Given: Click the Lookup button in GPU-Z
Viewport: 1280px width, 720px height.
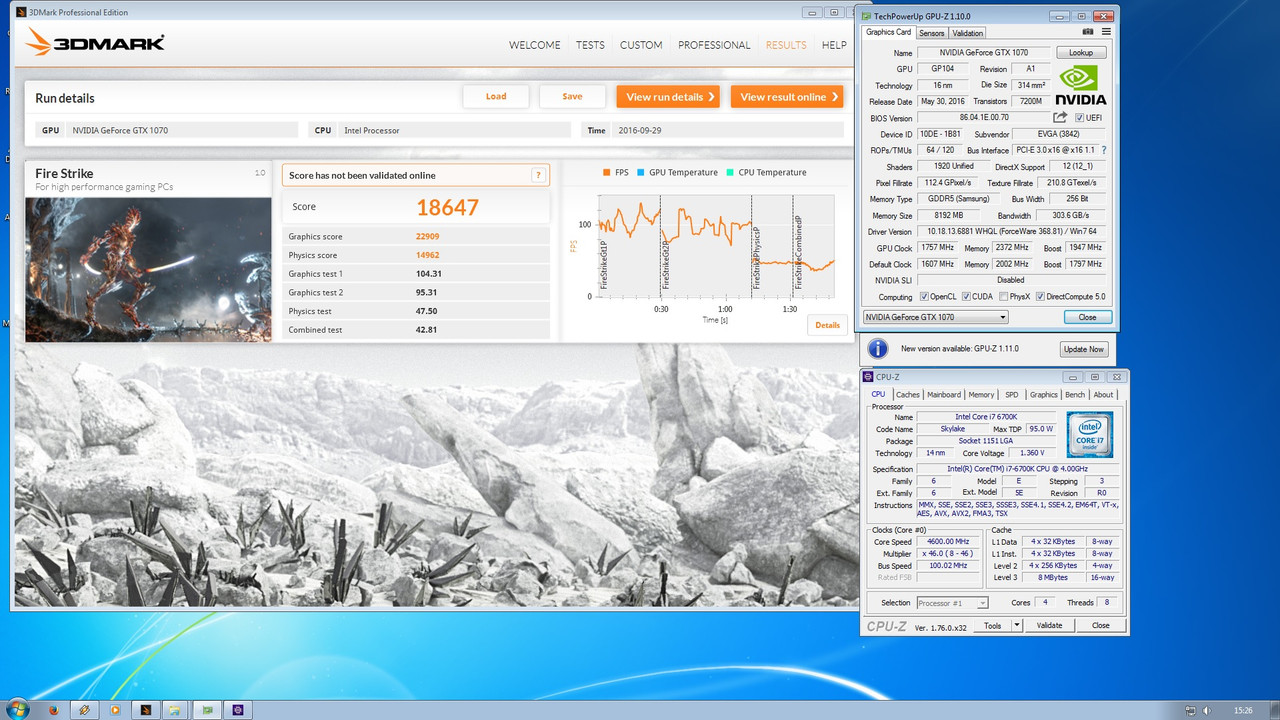Looking at the screenshot, I should (1081, 52).
